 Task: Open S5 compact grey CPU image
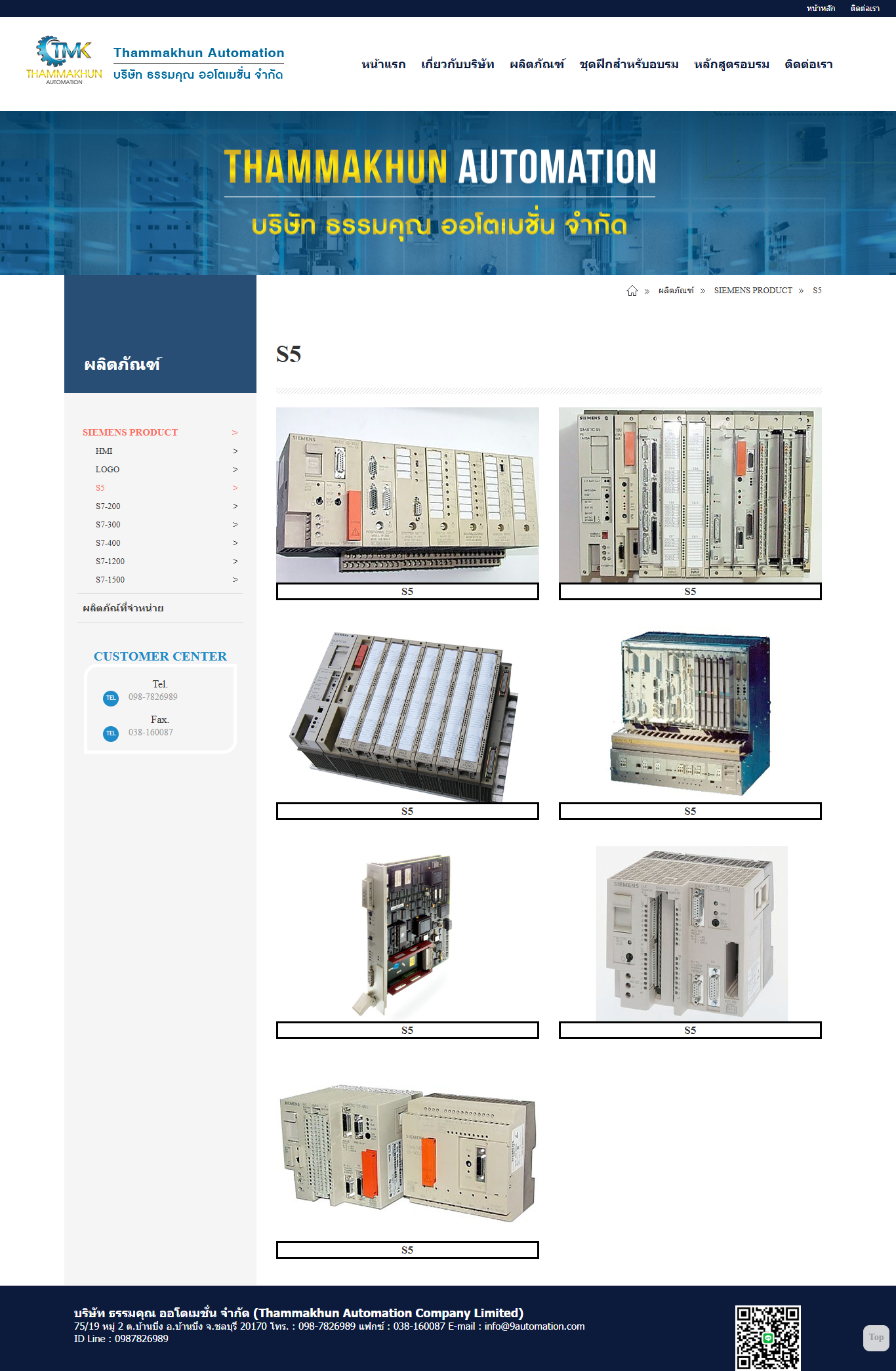pos(690,934)
